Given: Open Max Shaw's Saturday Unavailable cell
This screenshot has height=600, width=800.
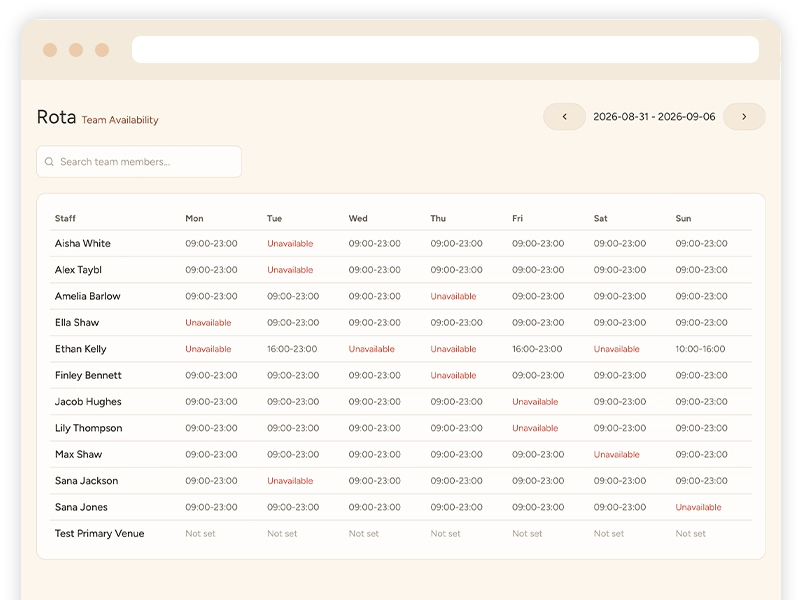Looking at the screenshot, I should 616,455.
